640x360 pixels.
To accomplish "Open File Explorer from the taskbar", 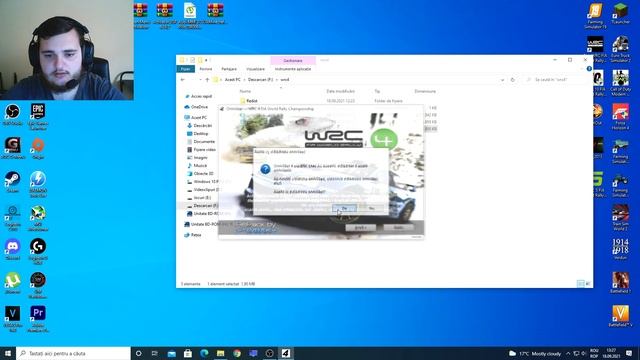I will (x=220, y=353).
